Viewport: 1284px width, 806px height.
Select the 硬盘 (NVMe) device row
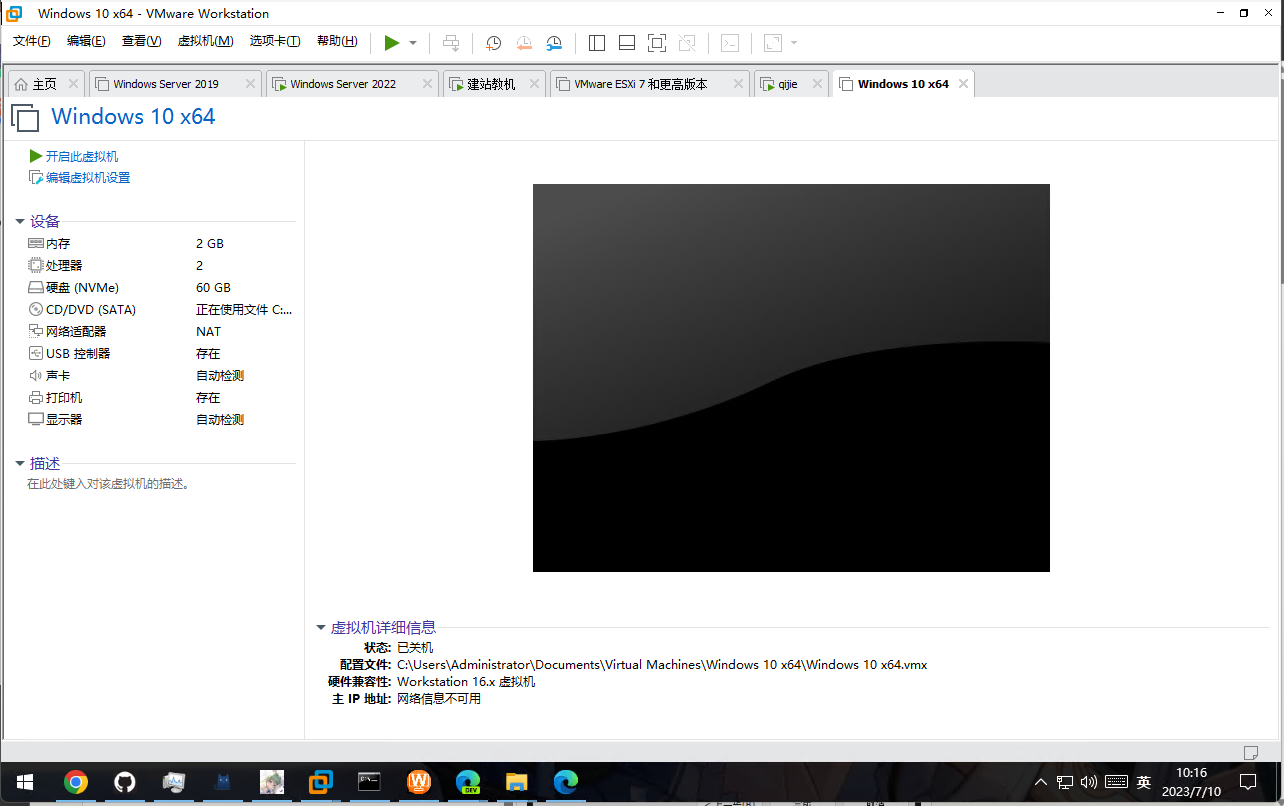tap(160, 288)
